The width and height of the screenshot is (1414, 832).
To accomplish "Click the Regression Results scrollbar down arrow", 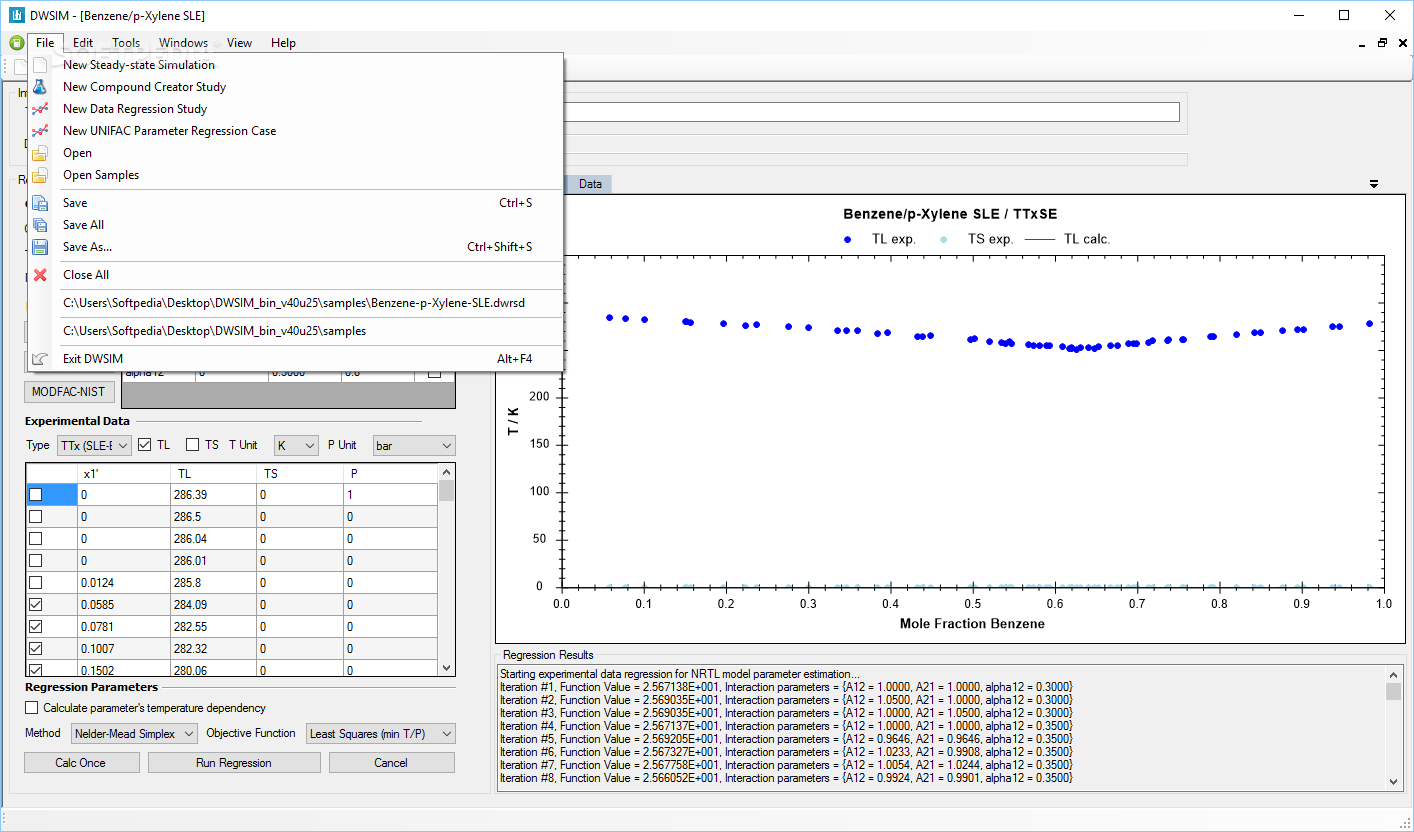I will pos(1394,782).
